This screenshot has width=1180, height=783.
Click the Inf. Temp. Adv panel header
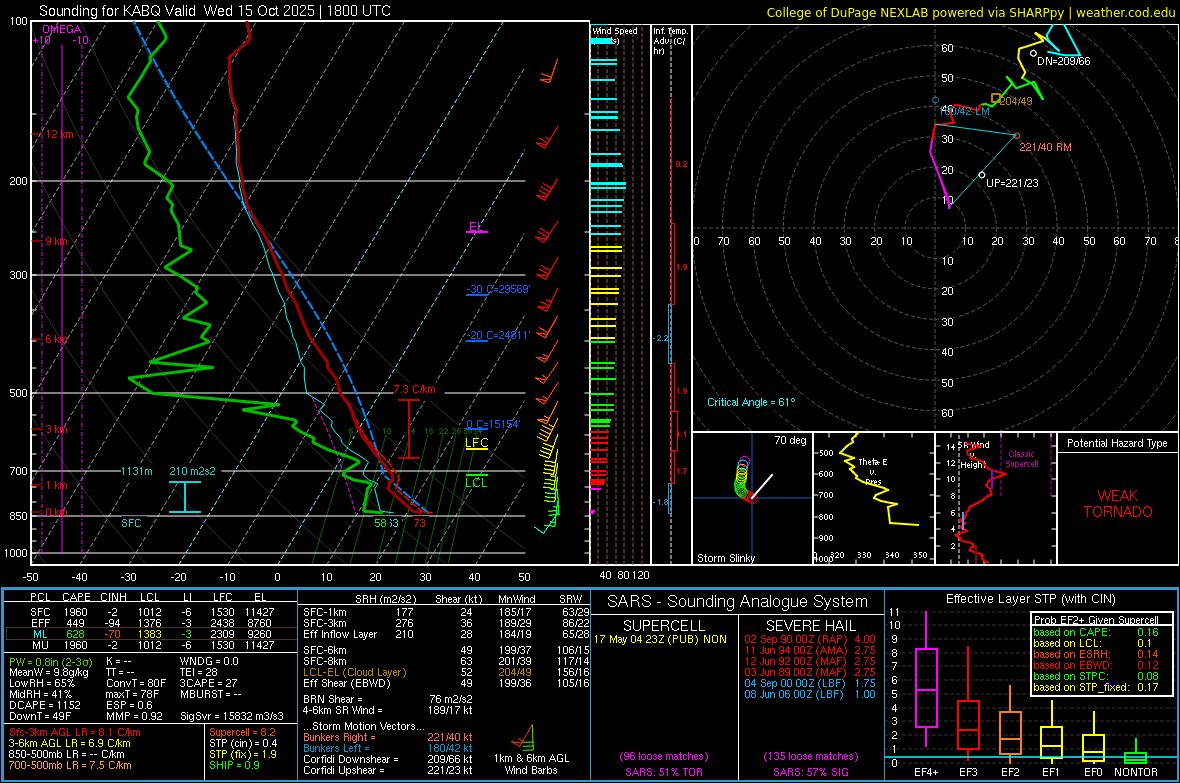(669, 41)
